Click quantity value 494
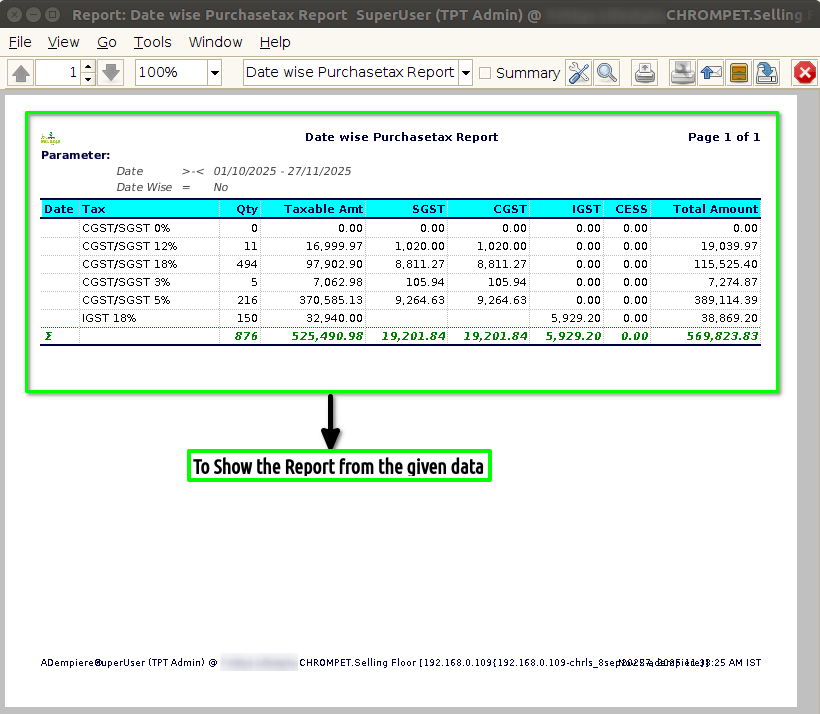The height and width of the screenshot is (714, 820). tap(247, 264)
